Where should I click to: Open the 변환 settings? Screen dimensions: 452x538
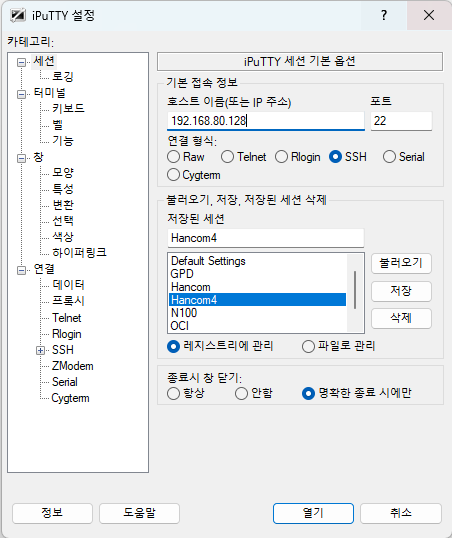click(x=63, y=204)
